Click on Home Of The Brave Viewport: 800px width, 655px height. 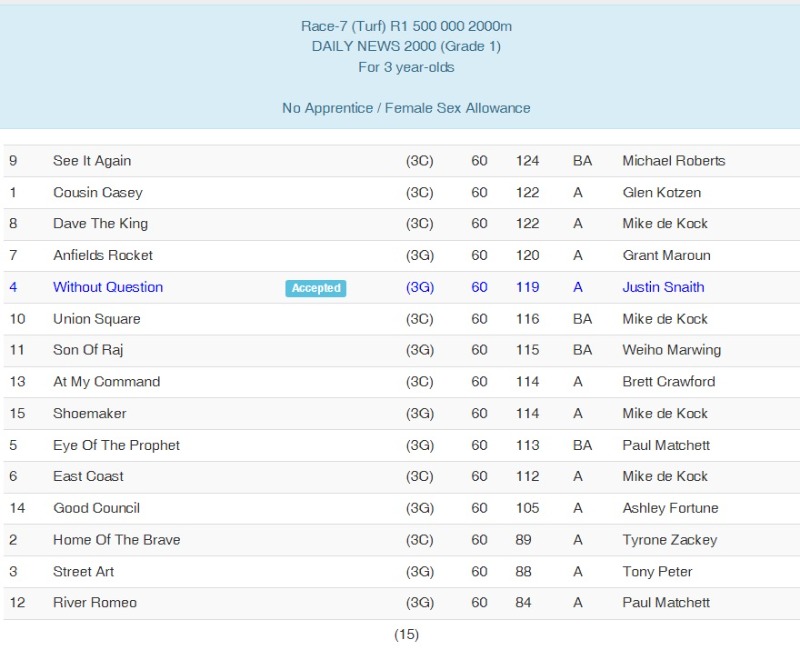(x=116, y=540)
